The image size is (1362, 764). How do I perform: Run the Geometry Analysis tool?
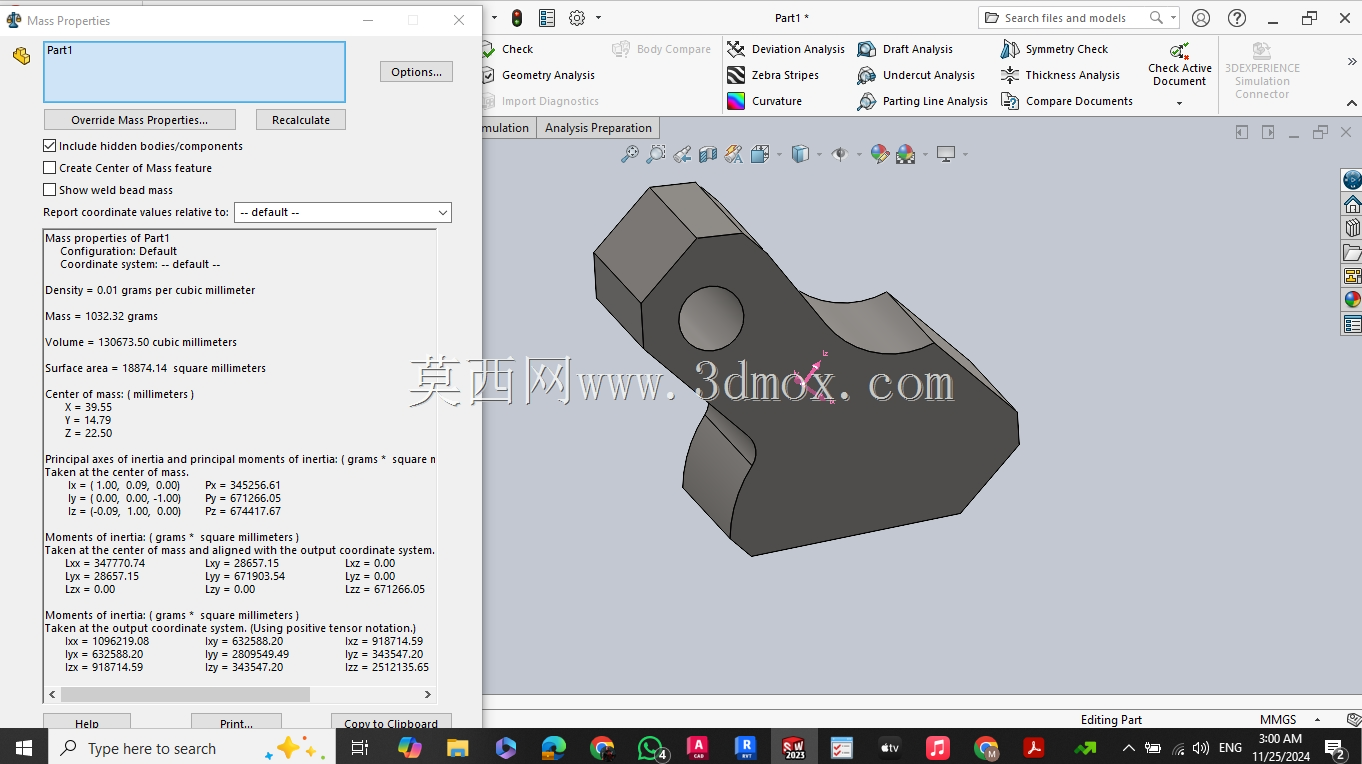coord(539,75)
